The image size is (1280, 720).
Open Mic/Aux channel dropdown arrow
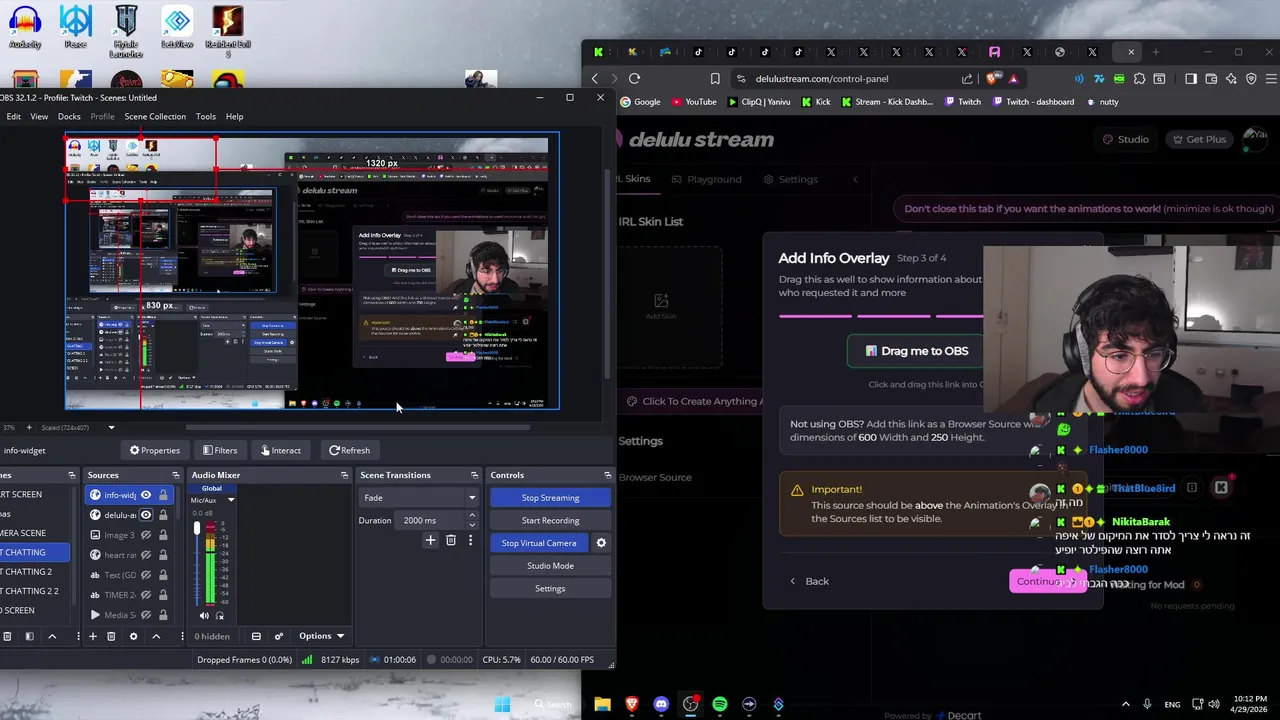231,500
